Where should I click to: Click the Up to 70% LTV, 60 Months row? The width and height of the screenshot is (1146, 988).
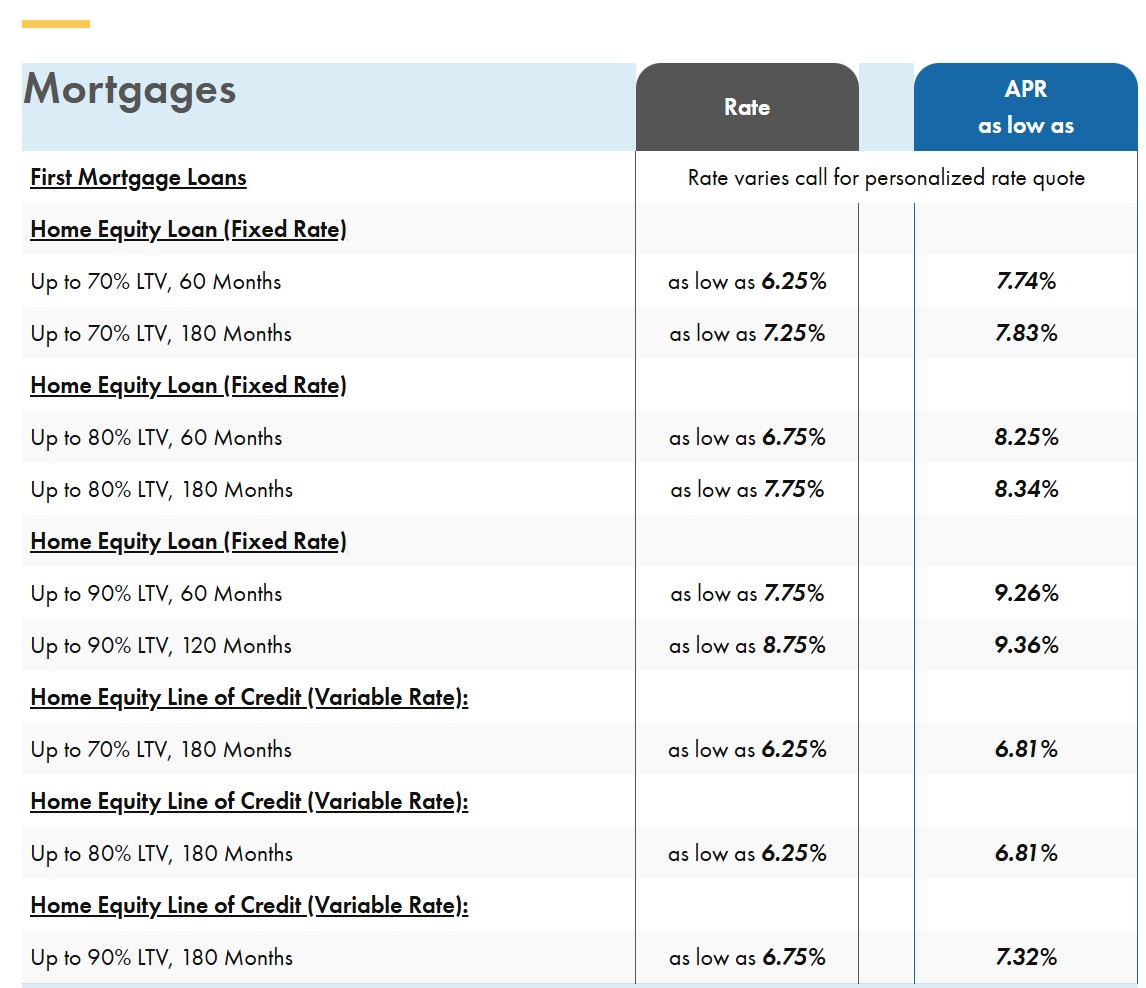156,282
